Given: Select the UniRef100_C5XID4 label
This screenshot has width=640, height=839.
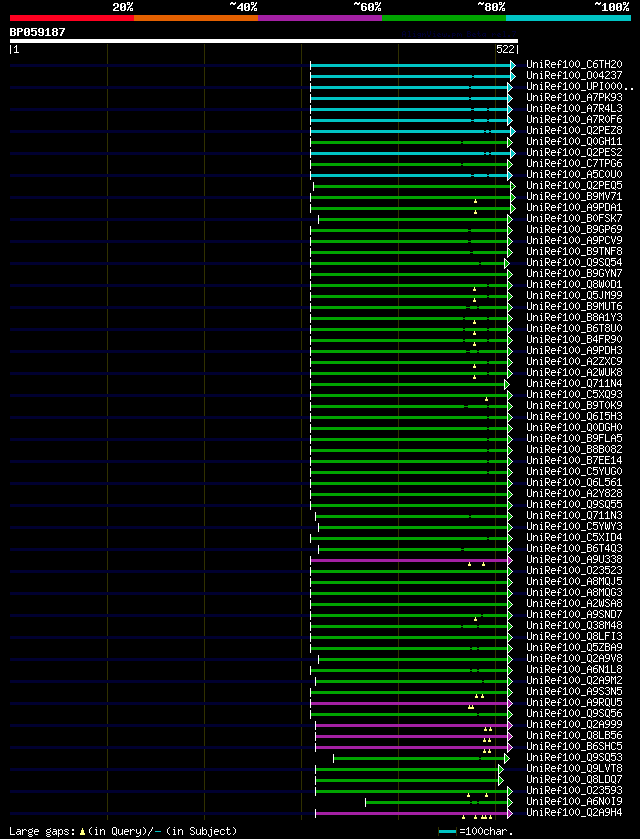Looking at the screenshot, I should point(574,537).
